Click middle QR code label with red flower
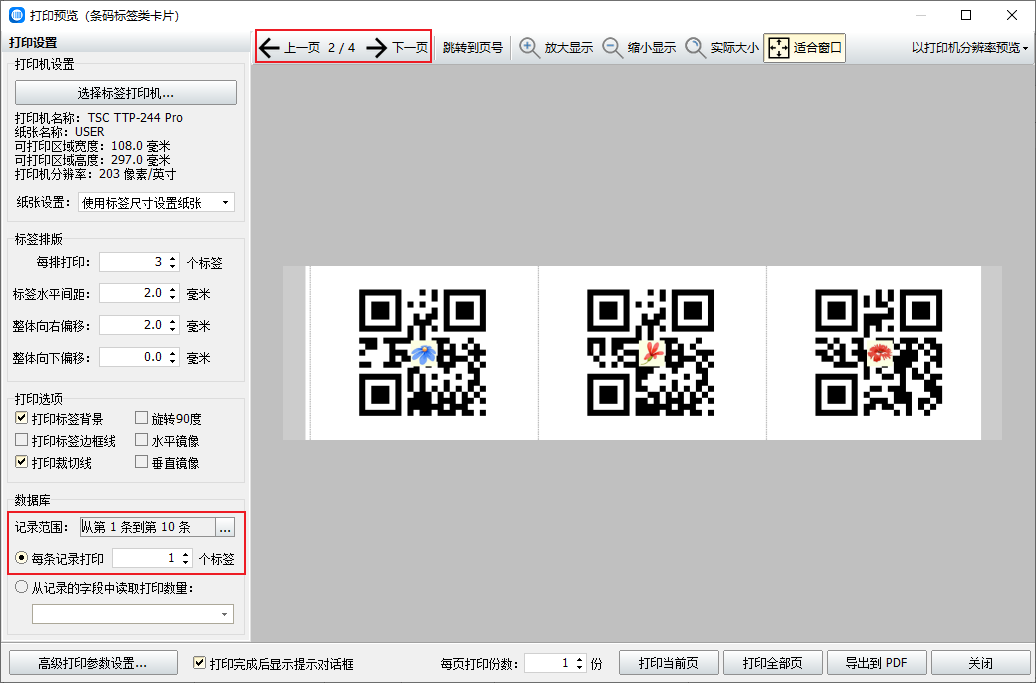Viewport: 1036px width, 683px height. (x=651, y=353)
